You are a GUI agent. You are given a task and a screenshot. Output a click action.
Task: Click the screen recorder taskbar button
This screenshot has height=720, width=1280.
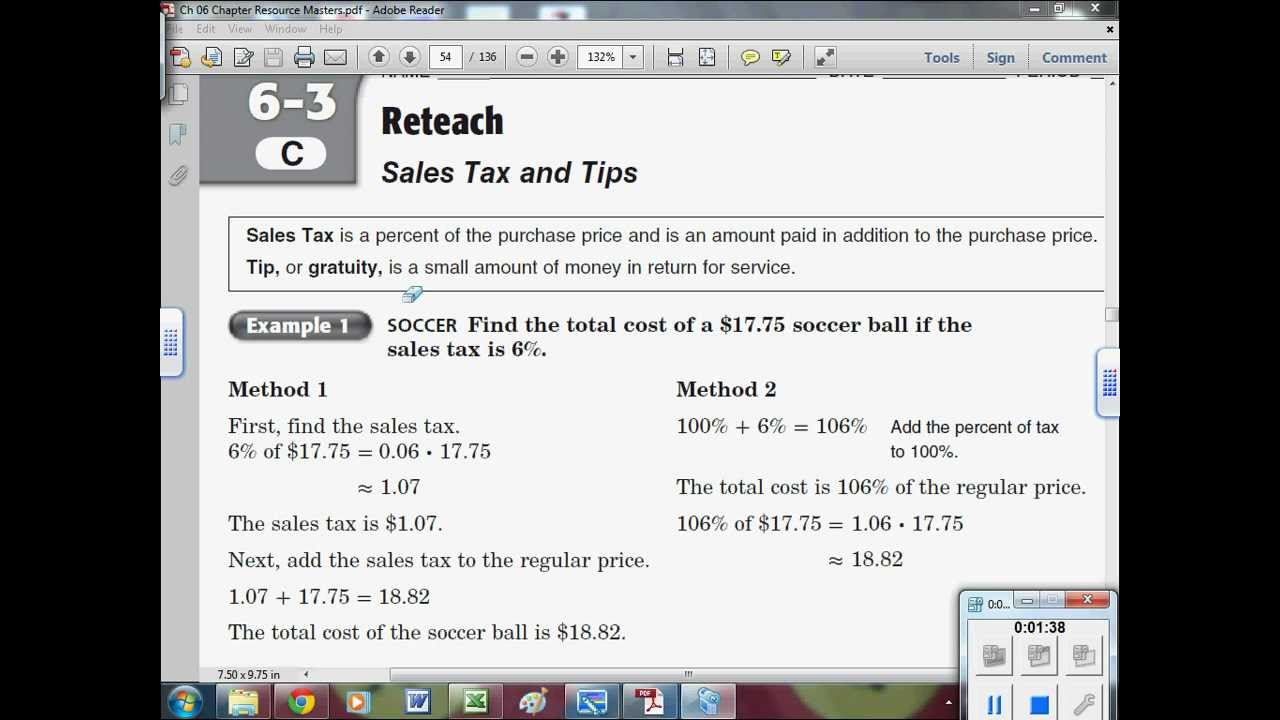tap(709, 702)
